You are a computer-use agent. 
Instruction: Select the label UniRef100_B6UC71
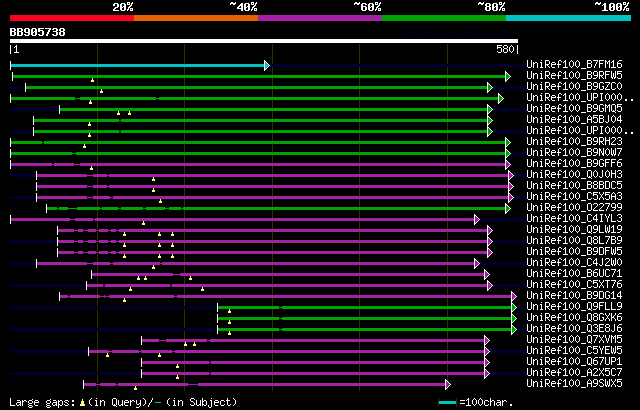pos(574,274)
